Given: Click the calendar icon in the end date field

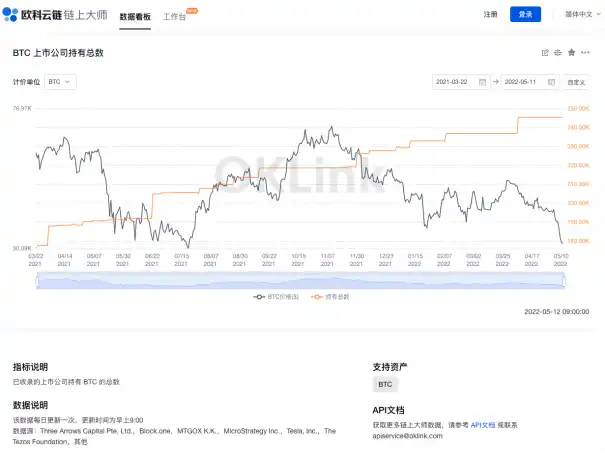Looking at the screenshot, I should coord(550,82).
